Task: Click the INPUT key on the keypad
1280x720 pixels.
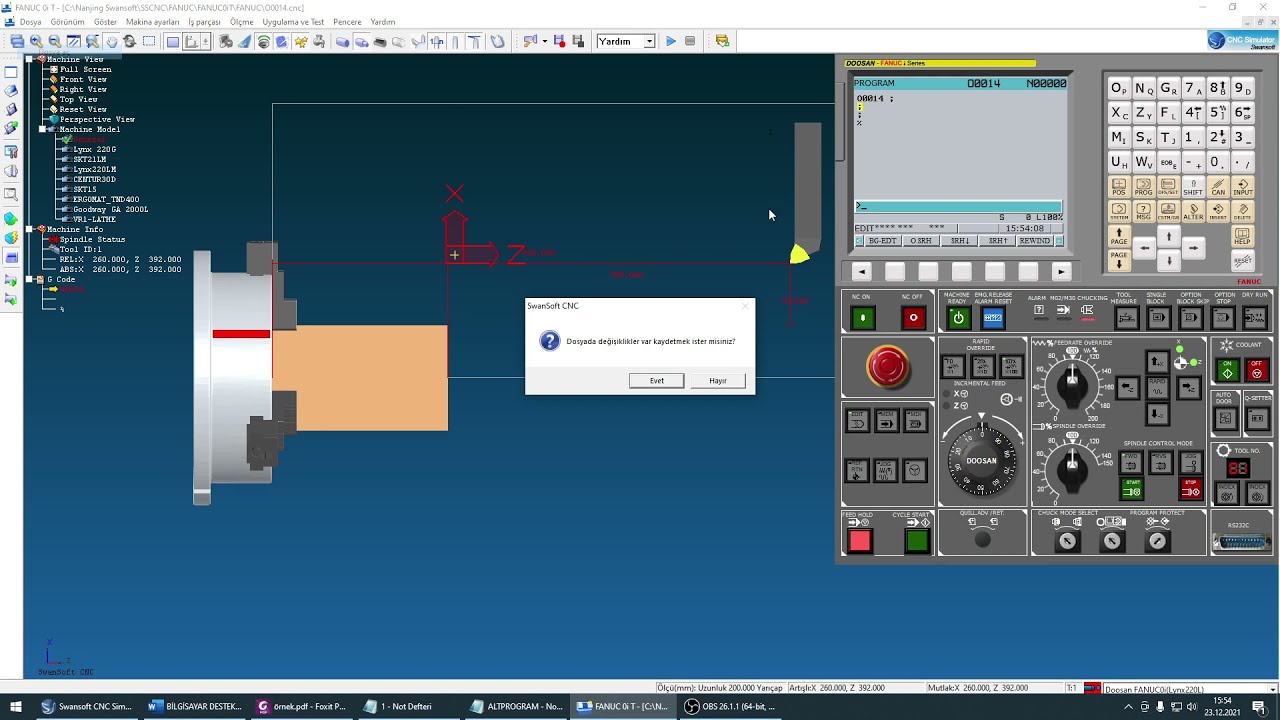Action: coord(1243,187)
